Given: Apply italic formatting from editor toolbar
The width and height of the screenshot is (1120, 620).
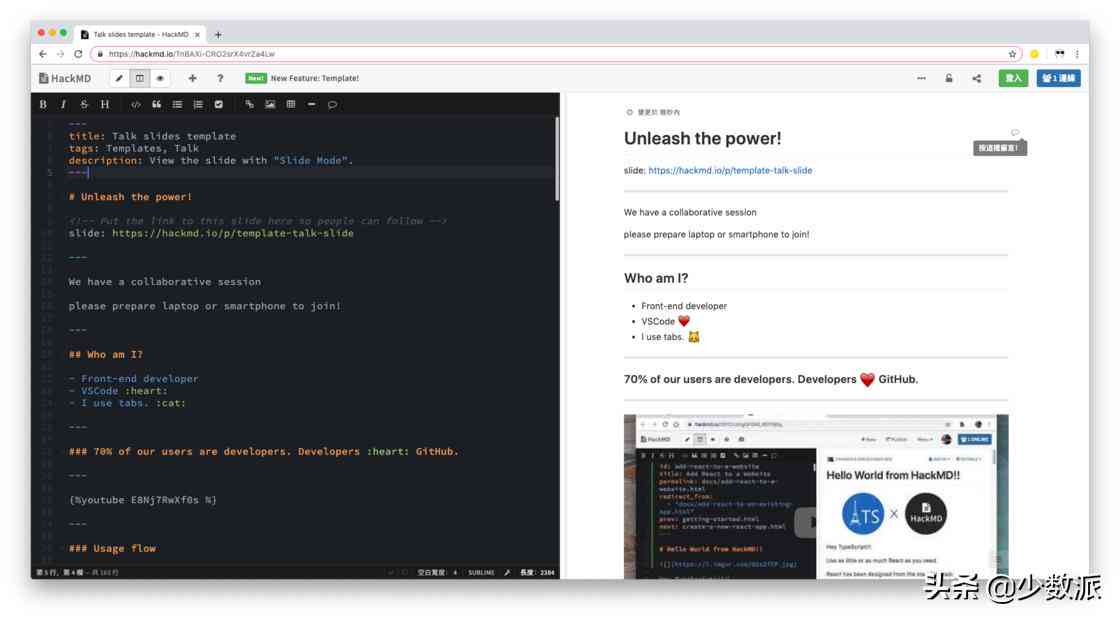Looking at the screenshot, I should [x=63, y=104].
